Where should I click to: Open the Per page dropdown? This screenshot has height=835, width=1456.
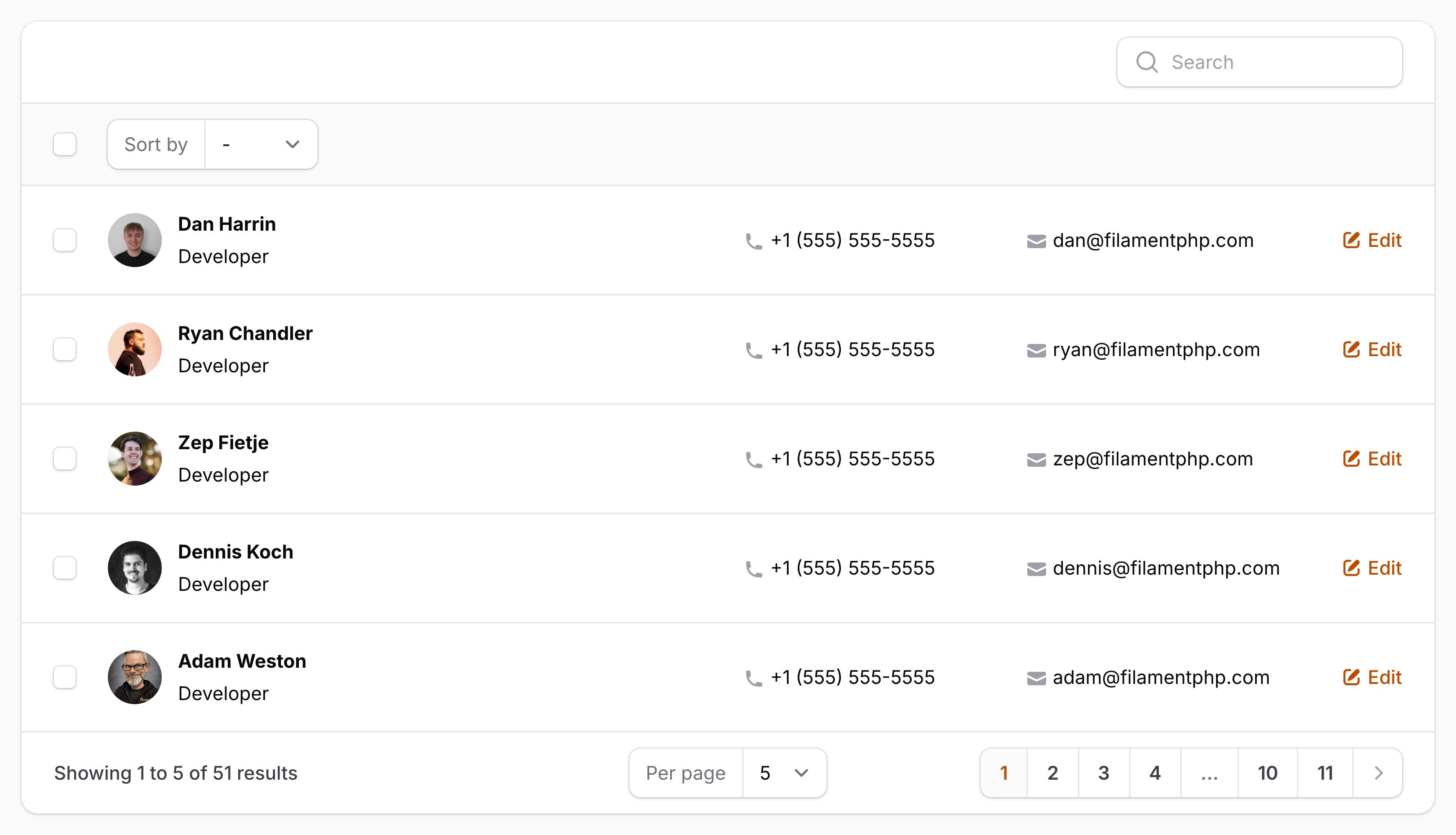(x=784, y=772)
